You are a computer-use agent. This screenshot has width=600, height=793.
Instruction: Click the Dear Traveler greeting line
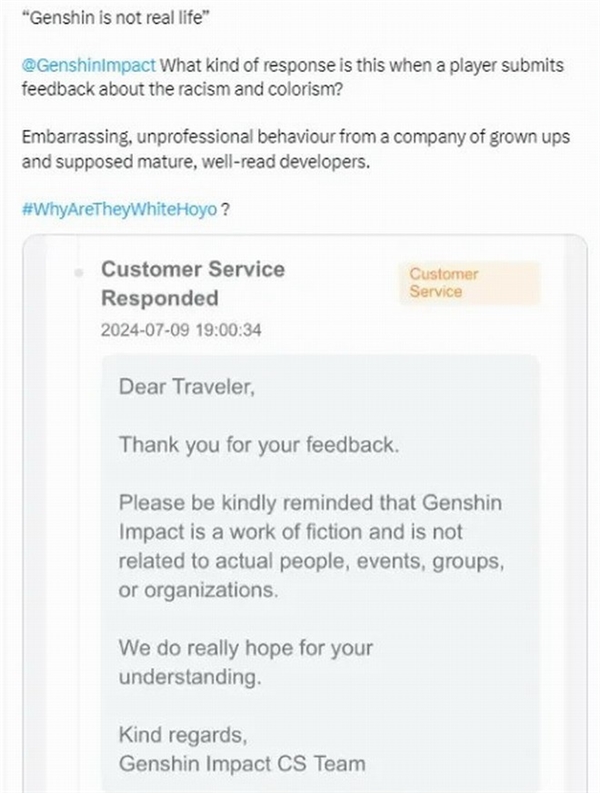(x=187, y=387)
